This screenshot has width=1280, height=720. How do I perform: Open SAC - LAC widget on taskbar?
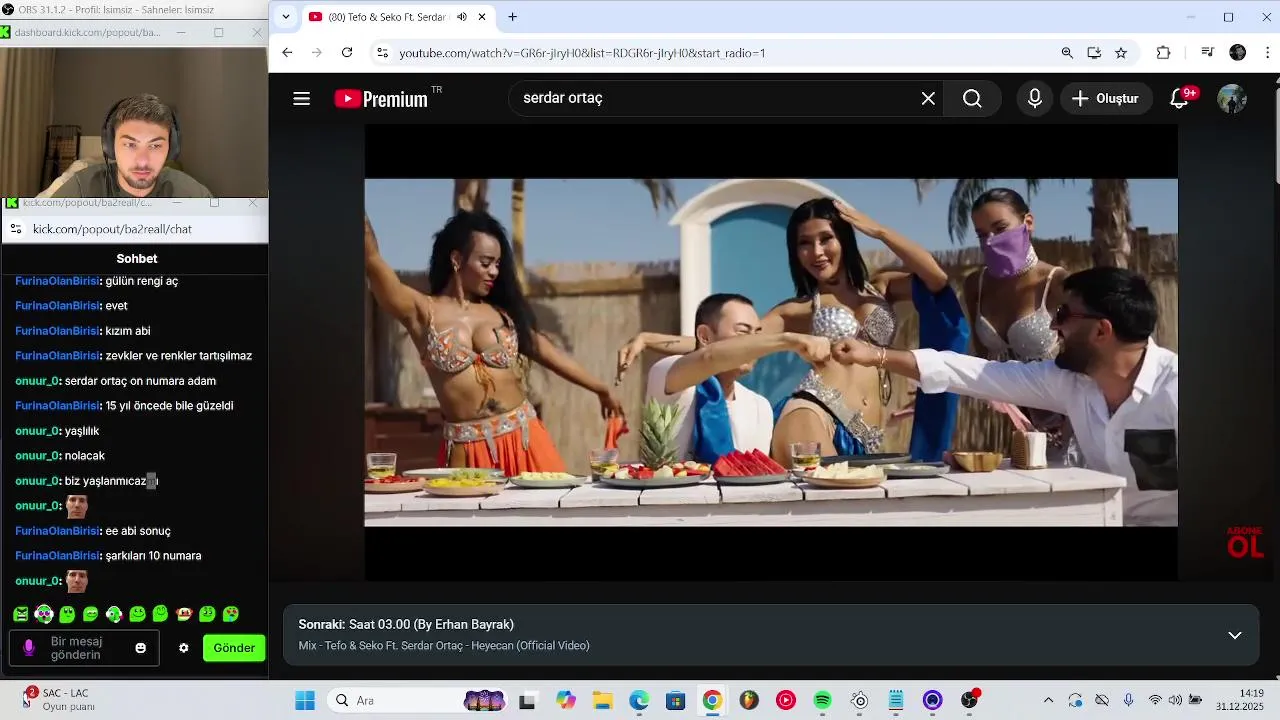[60, 700]
